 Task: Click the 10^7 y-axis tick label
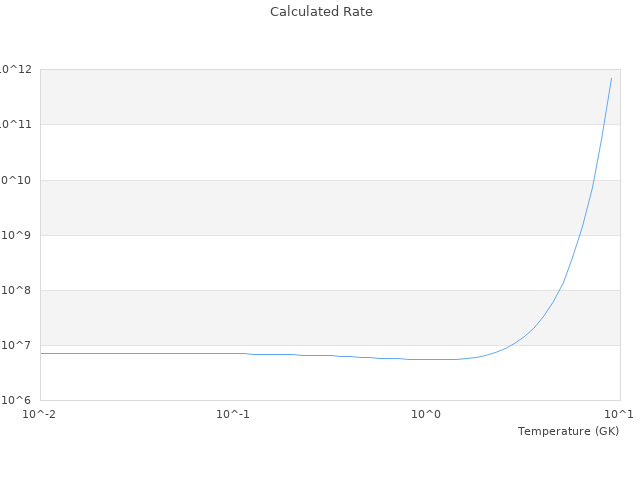coord(17,345)
